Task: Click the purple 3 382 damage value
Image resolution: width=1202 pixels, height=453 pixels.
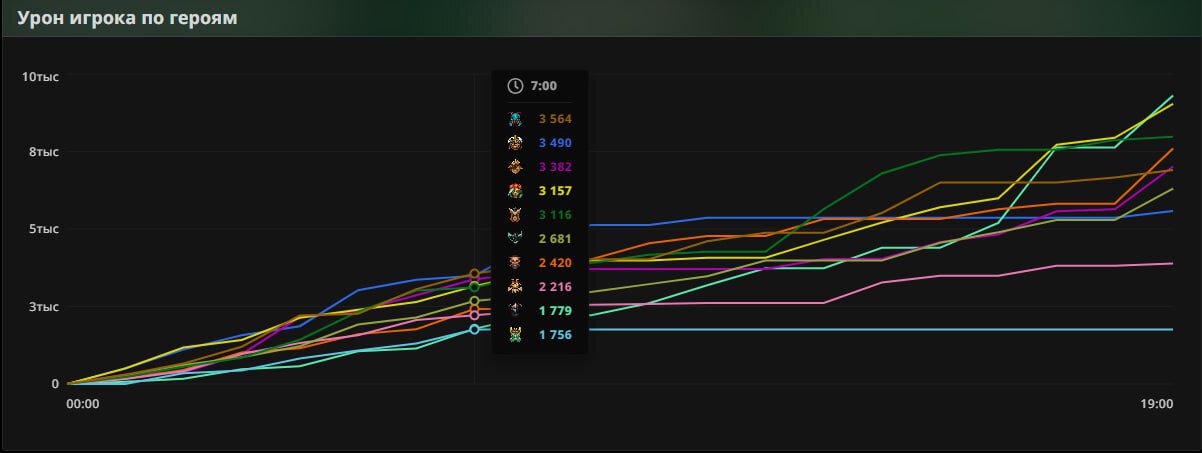Action: 555,167
